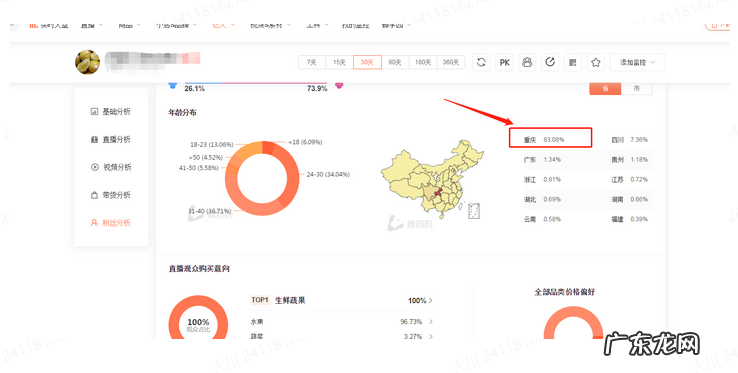Expand the TOP1 生鲜蔬果 100% arrow
The image size is (738, 373).
click(431, 300)
